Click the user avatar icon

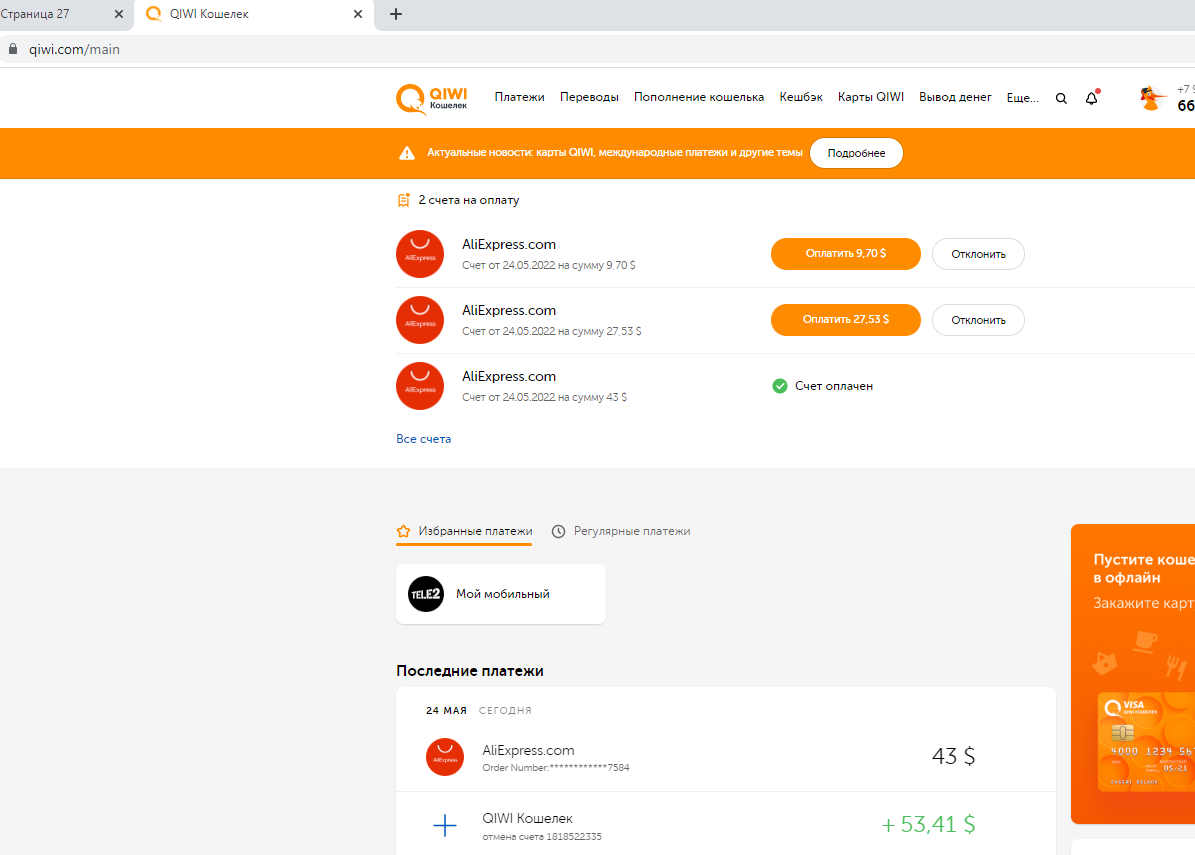(1152, 98)
